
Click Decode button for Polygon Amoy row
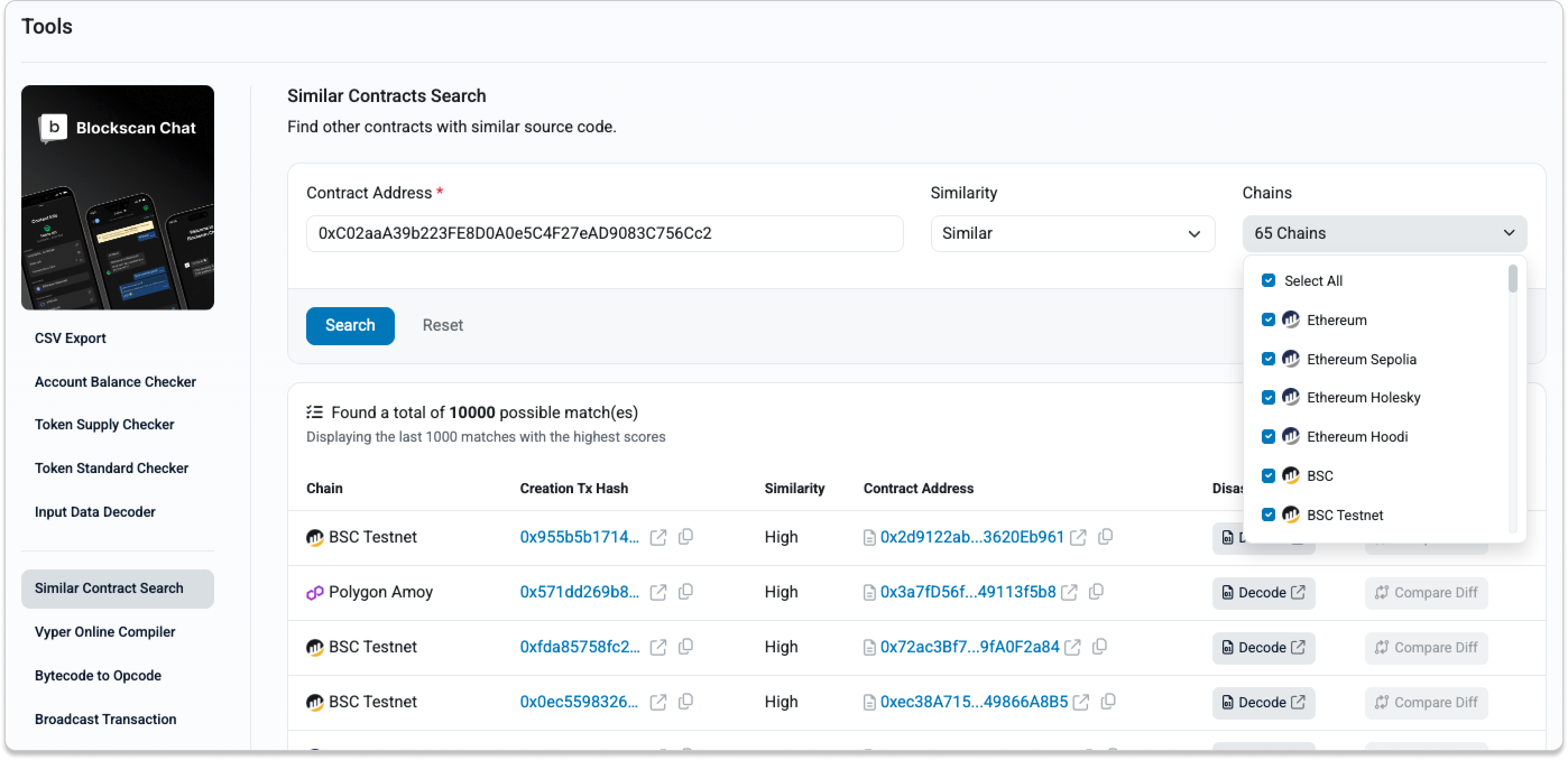click(x=1263, y=592)
